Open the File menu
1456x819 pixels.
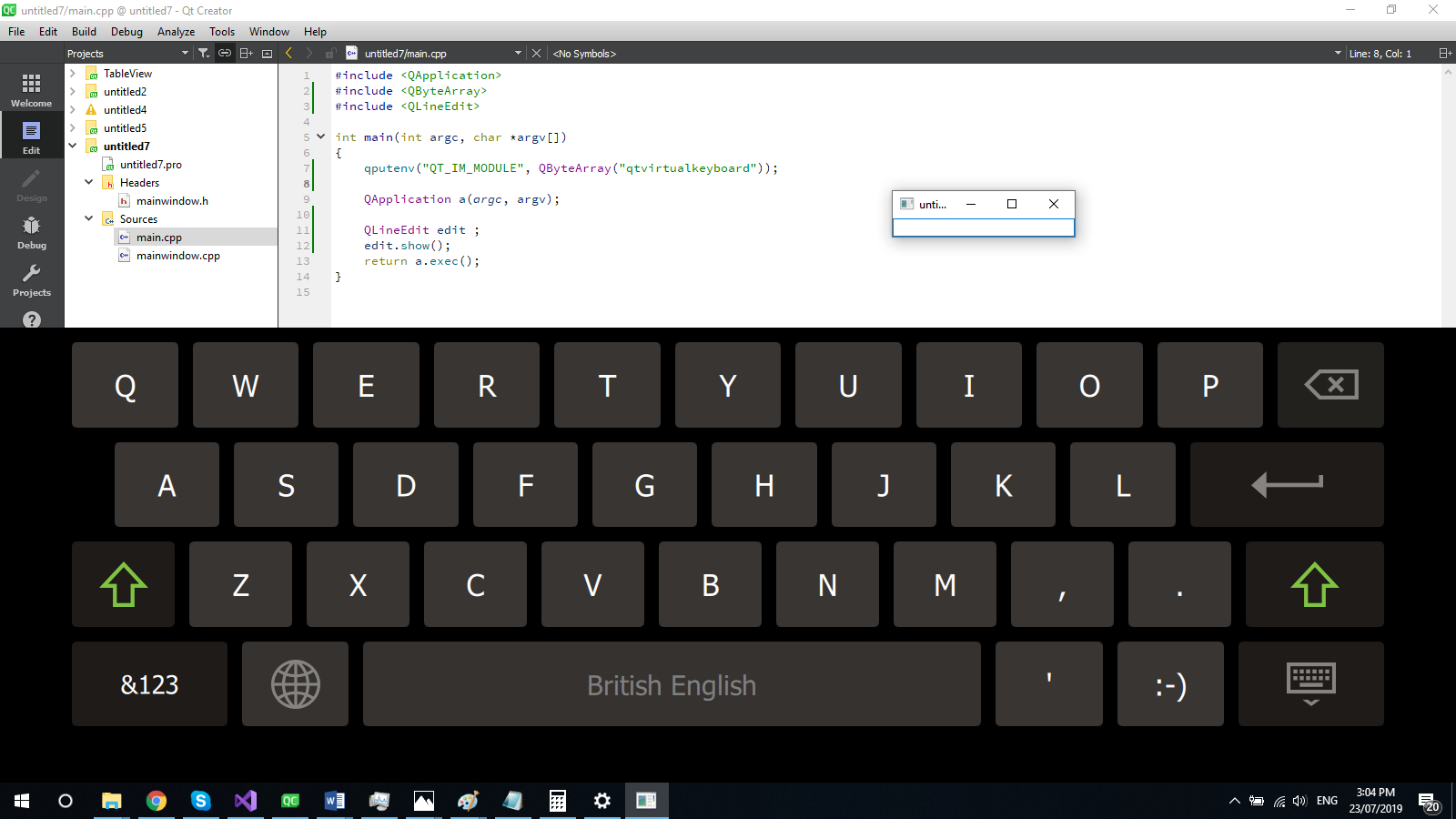pos(16,32)
